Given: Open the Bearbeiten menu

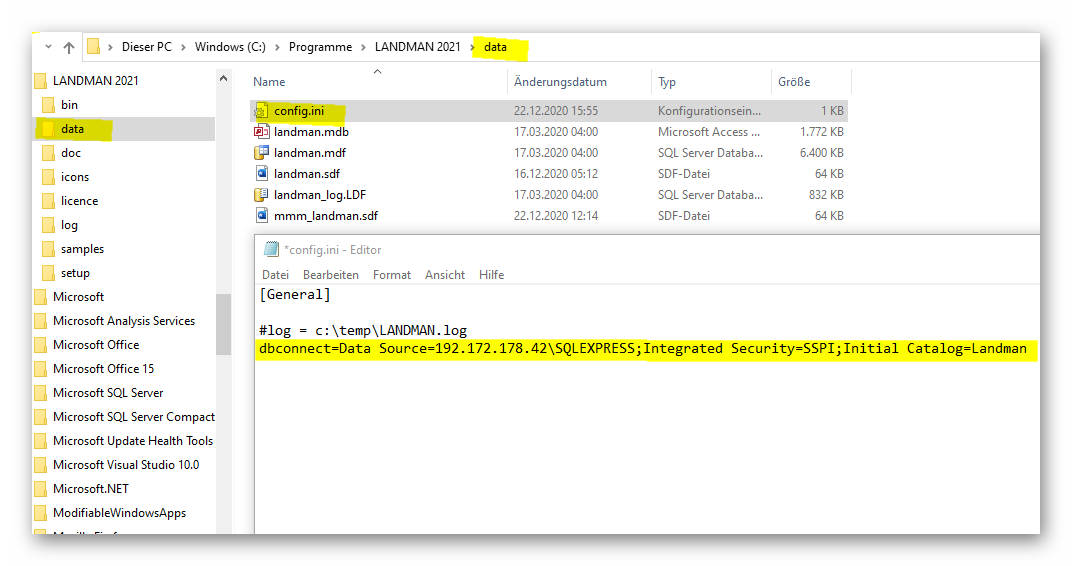Looking at the screenshot, I should coord(331,275).
